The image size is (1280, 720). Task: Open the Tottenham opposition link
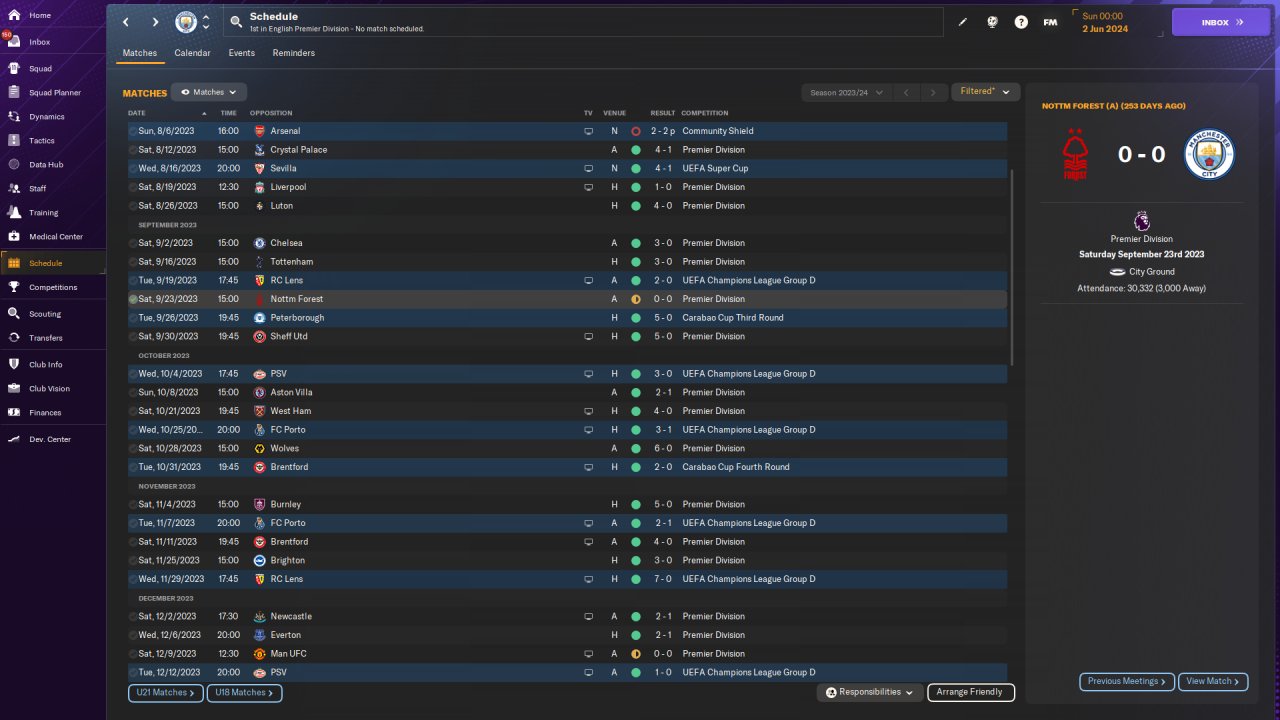[292, 262]
